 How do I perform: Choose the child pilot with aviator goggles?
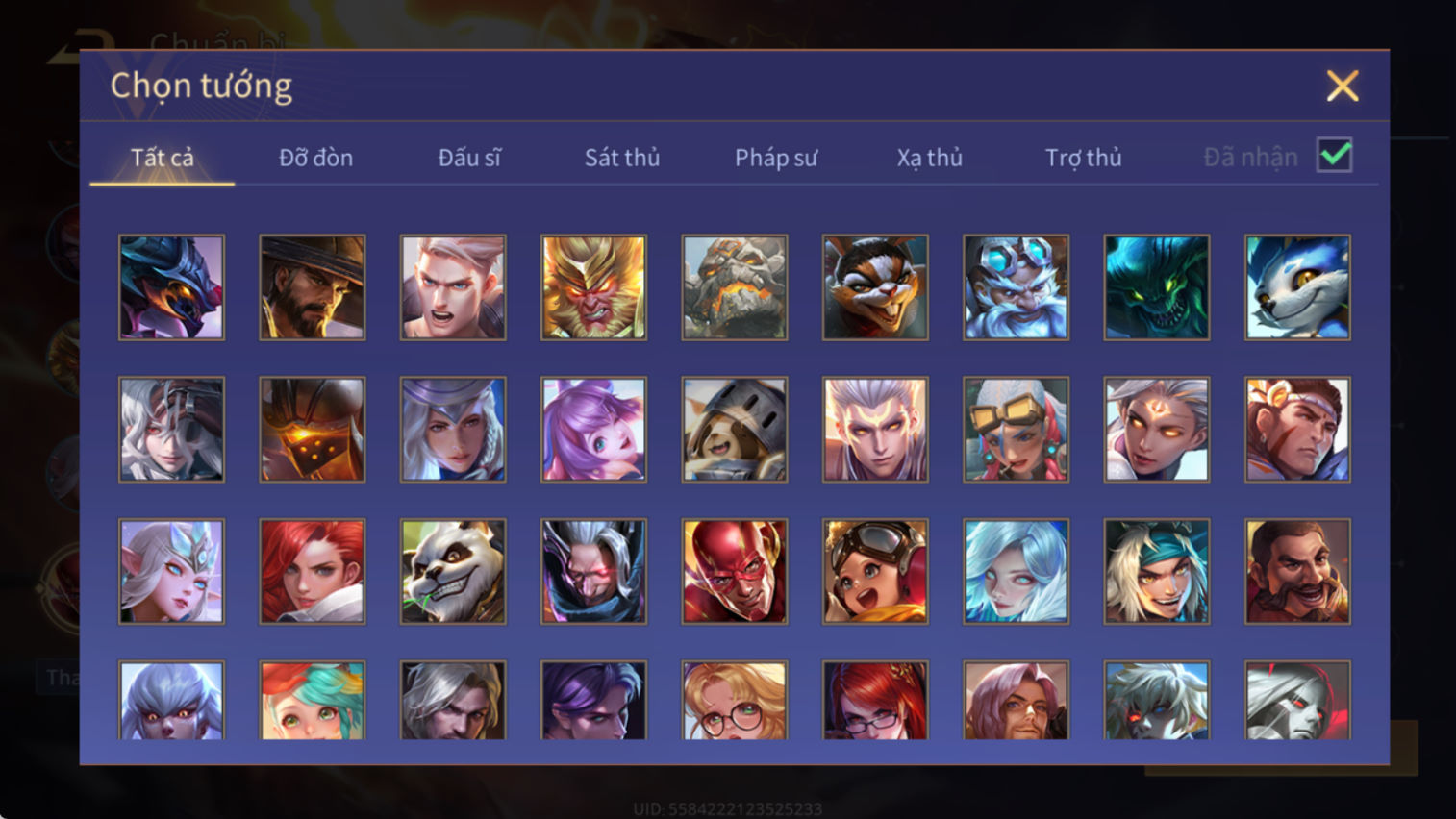point(875,572)
